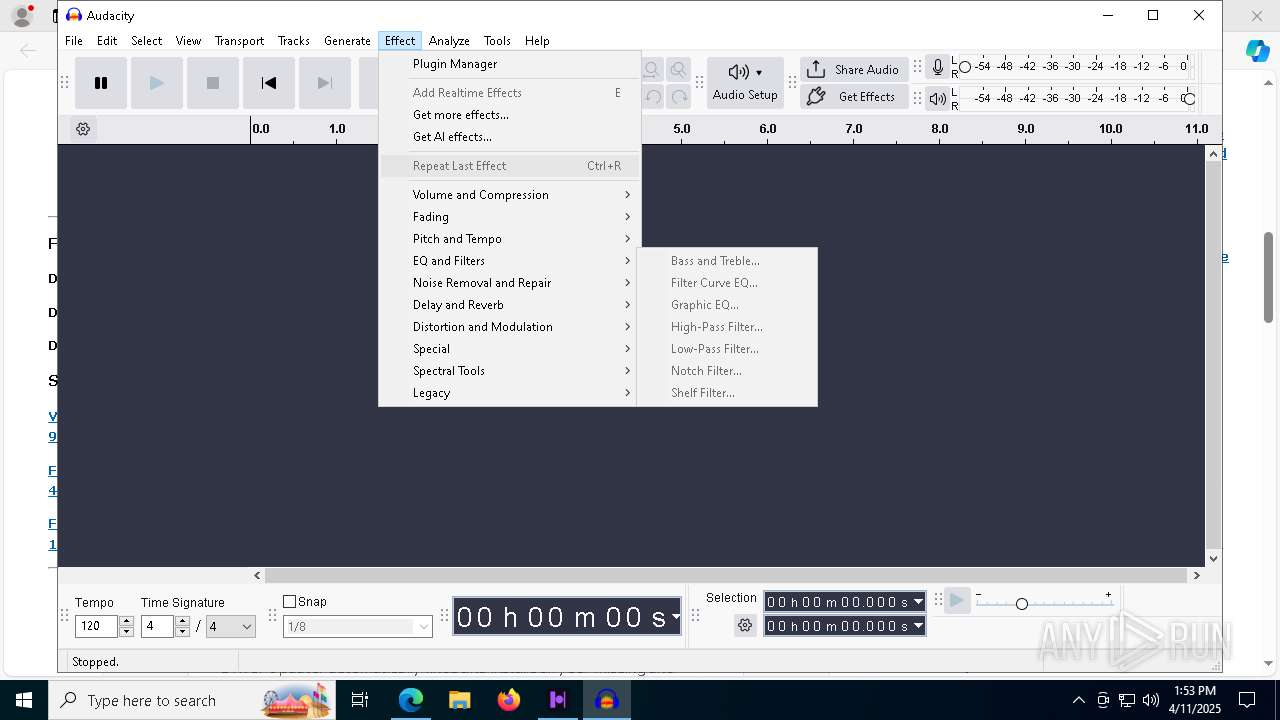Click the Play button in transport toolbar

tap(157, 83)
